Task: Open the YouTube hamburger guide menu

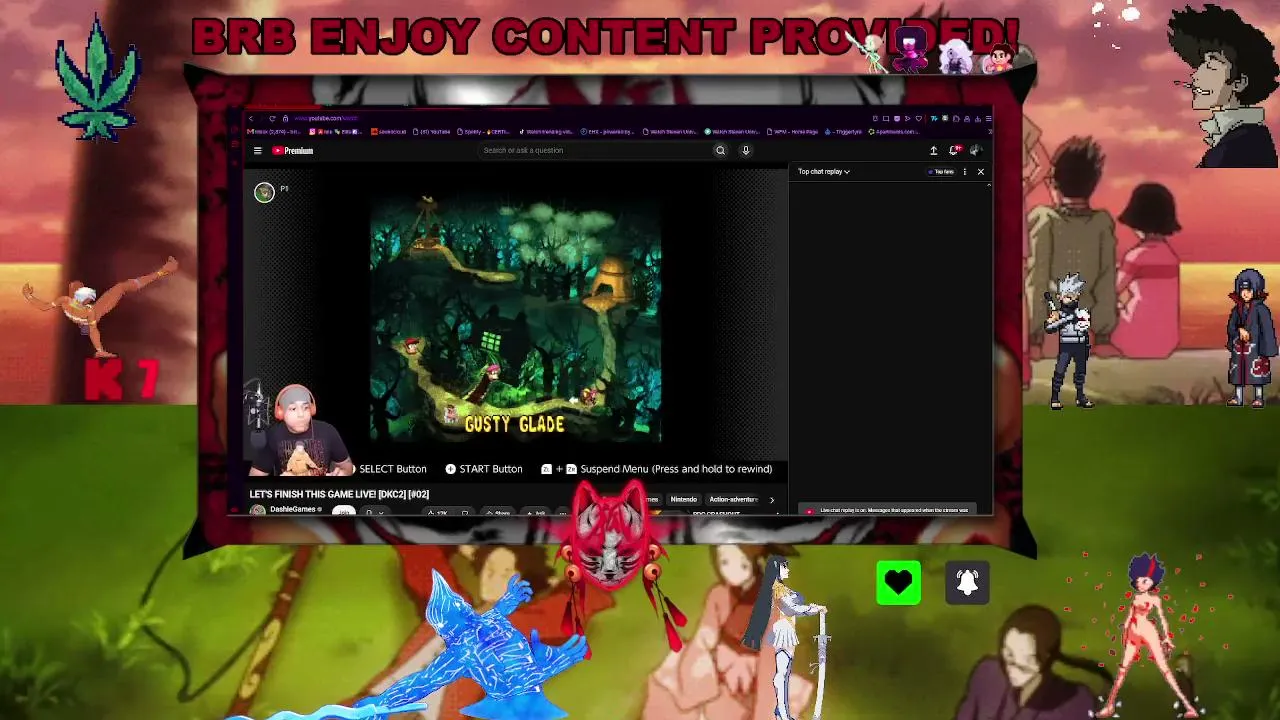Action: tap(257, 151)
